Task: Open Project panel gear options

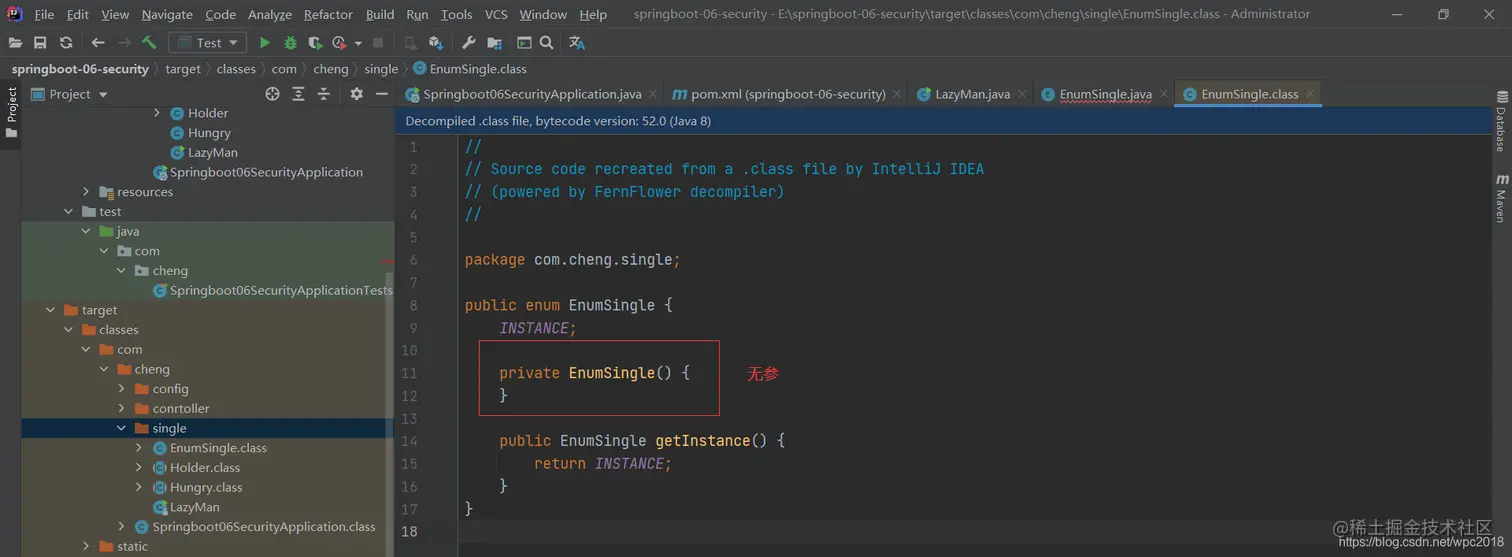Action: 356,94
